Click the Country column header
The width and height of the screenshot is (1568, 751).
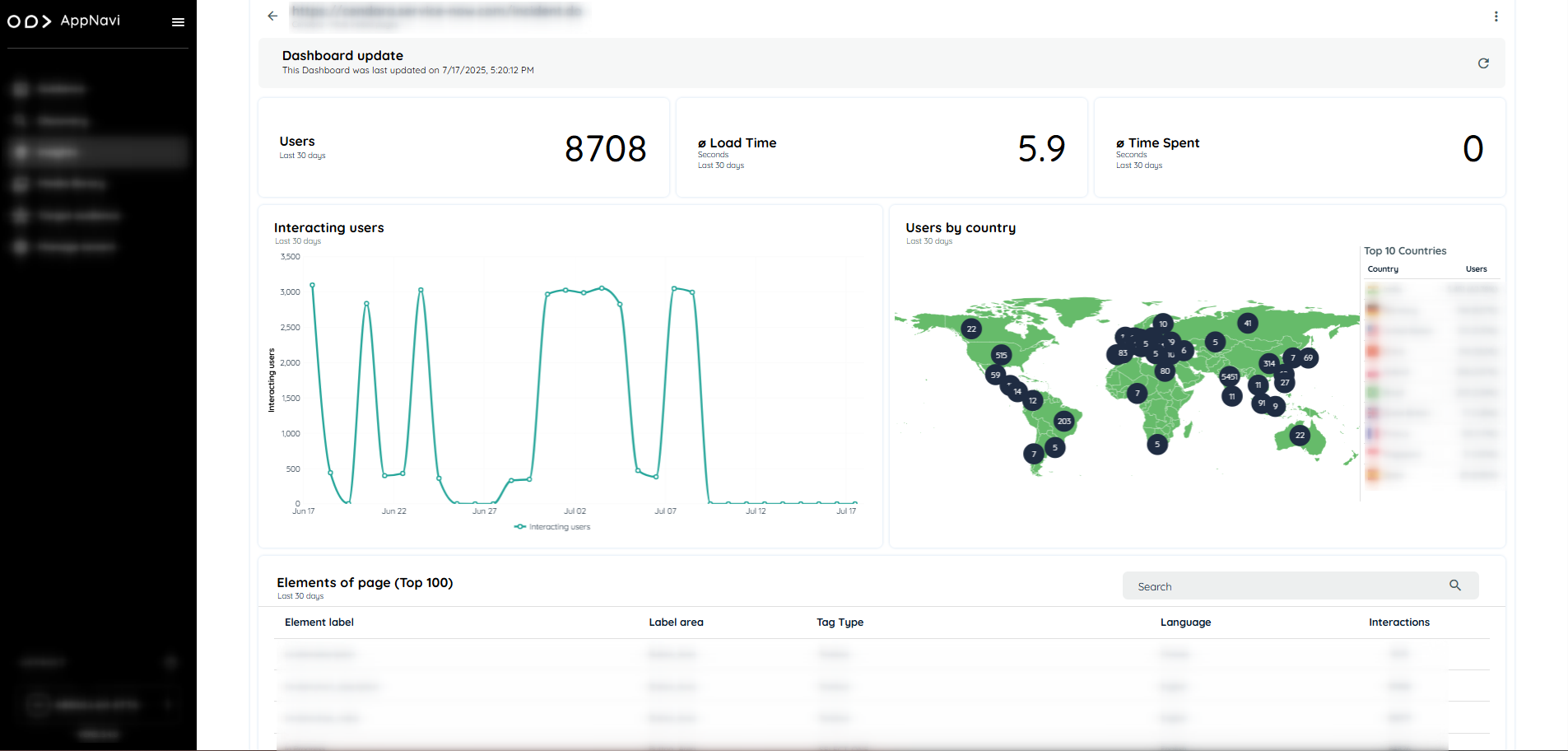[x=1383, y=269]
